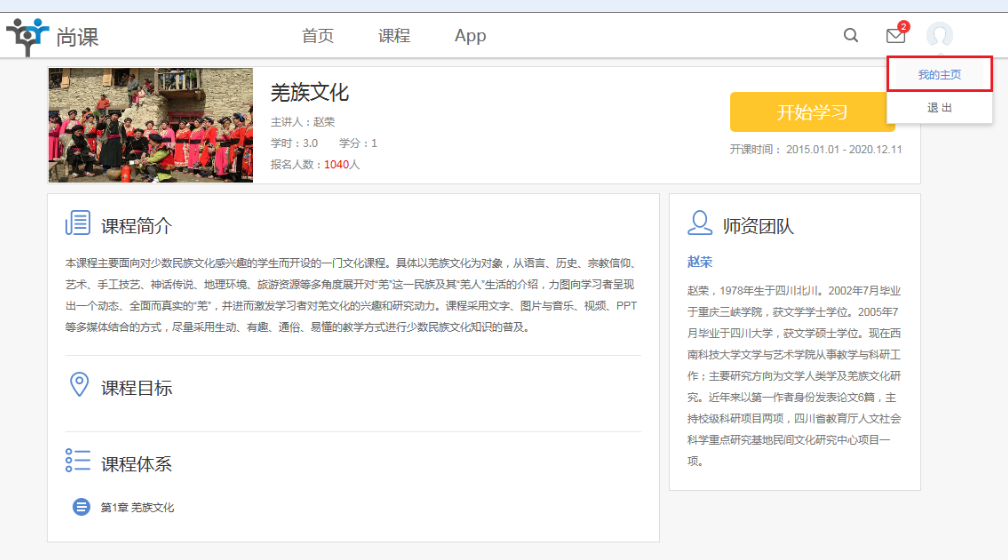The height and width of the screenshot is (560, 1008).
Task: Go to 首页 in navigation bar
Action: [x=318, y=36]
